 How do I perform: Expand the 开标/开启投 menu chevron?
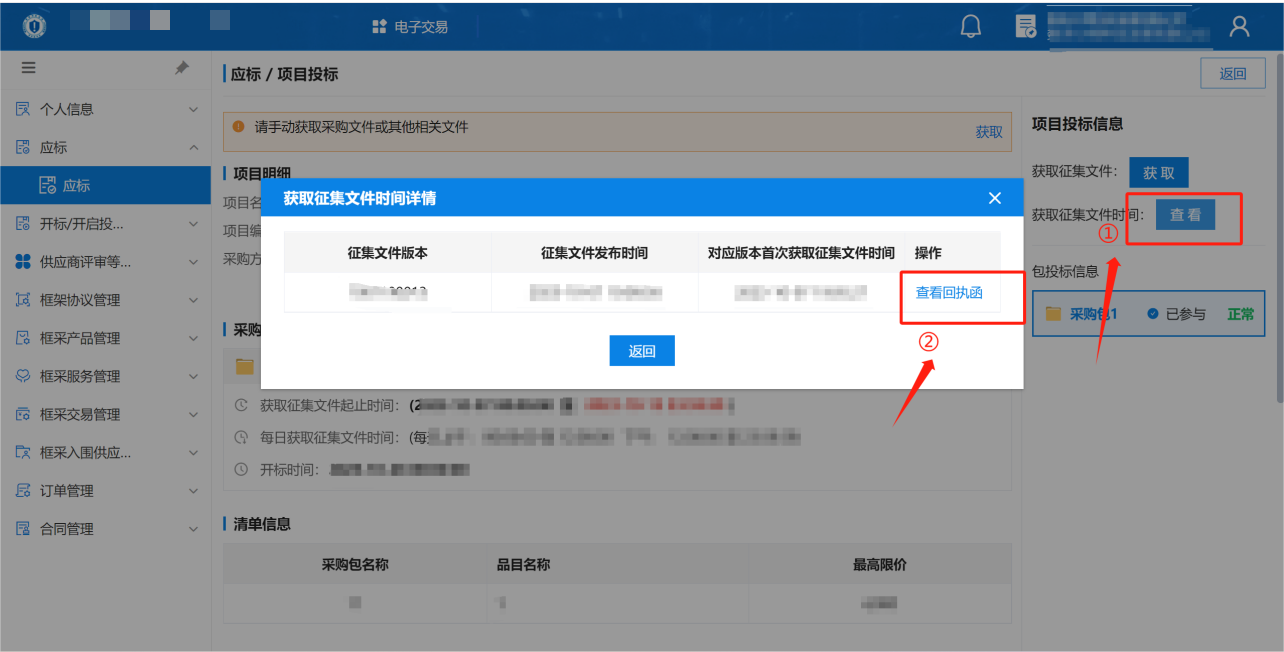pyautogui.click(x=193, y=224)
